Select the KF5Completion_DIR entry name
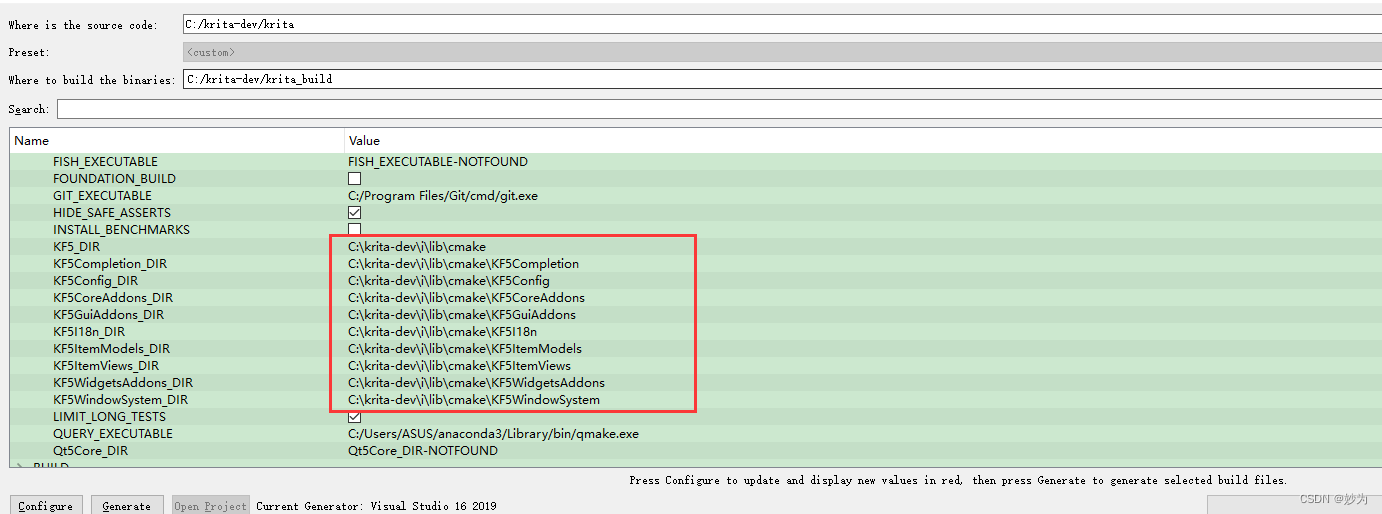 pyautogui.click(x=110, y=264)
